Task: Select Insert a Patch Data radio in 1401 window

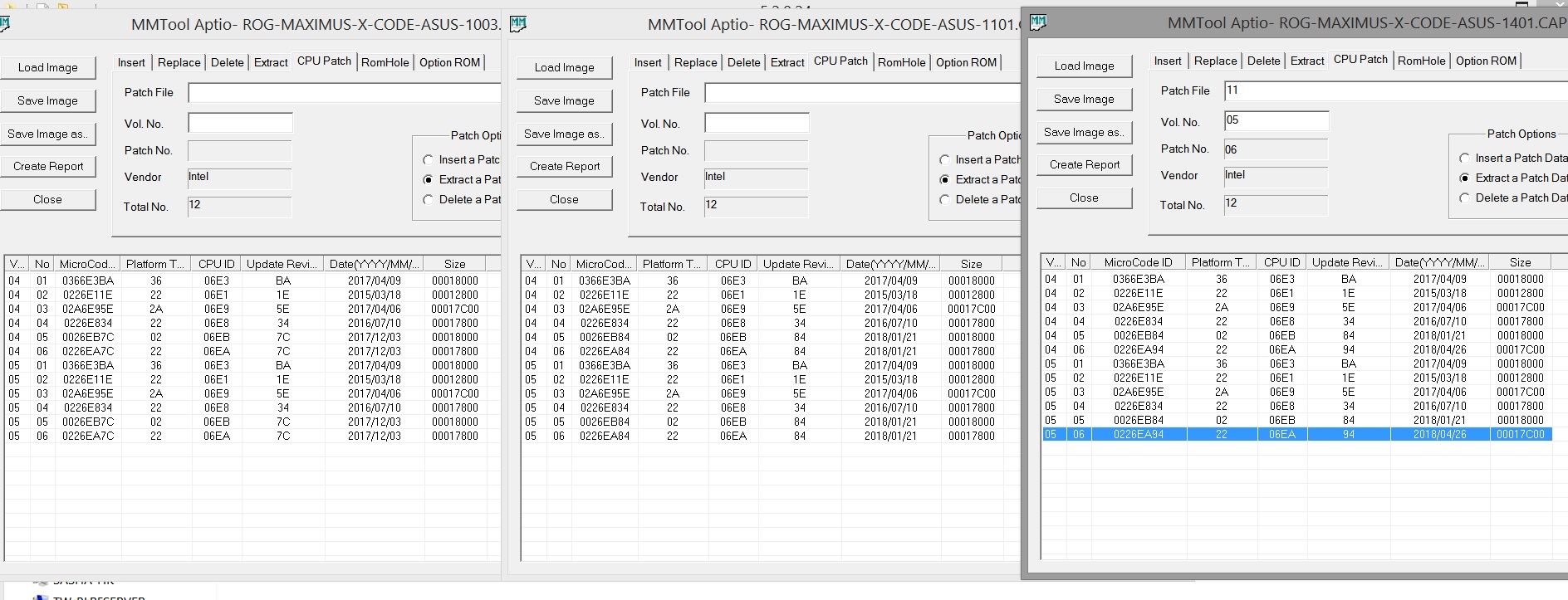Action: (x=1464, y=158)
